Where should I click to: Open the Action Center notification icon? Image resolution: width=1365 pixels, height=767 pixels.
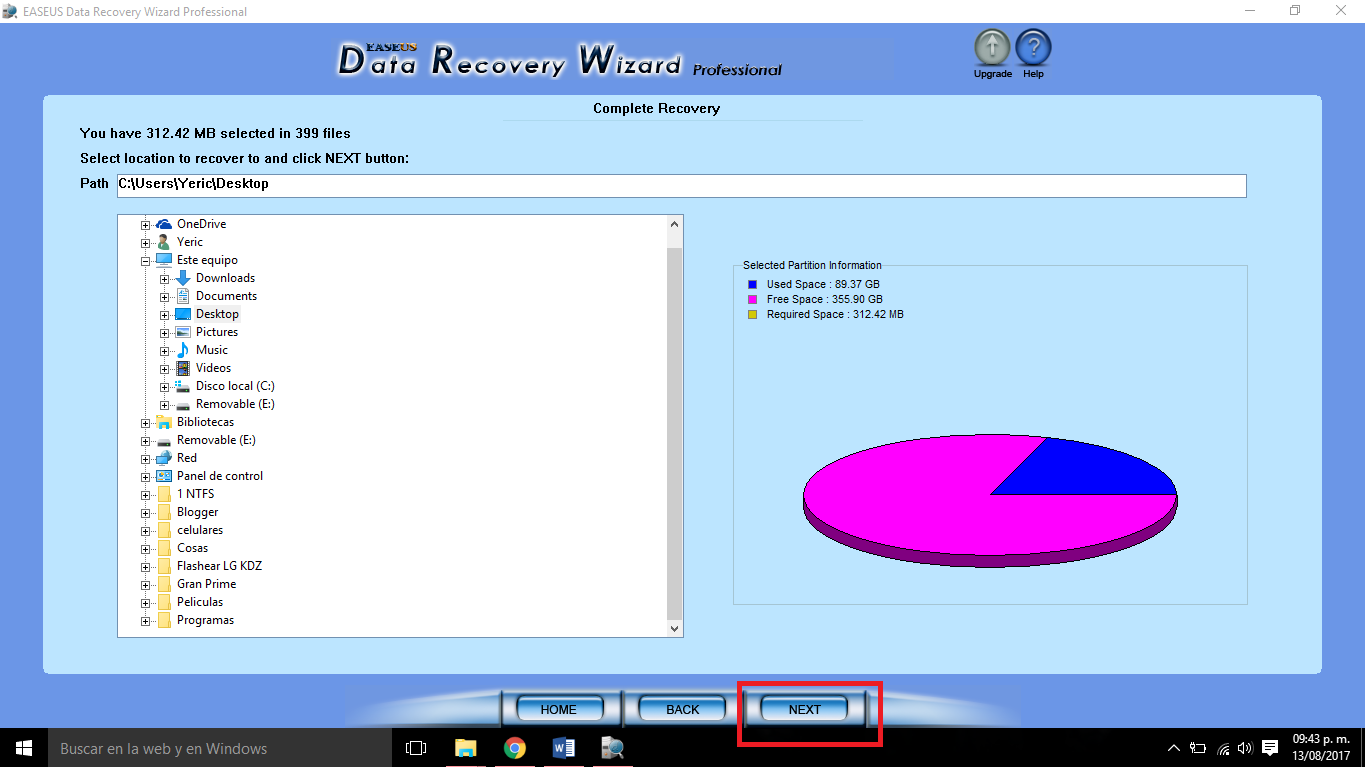1270,748
